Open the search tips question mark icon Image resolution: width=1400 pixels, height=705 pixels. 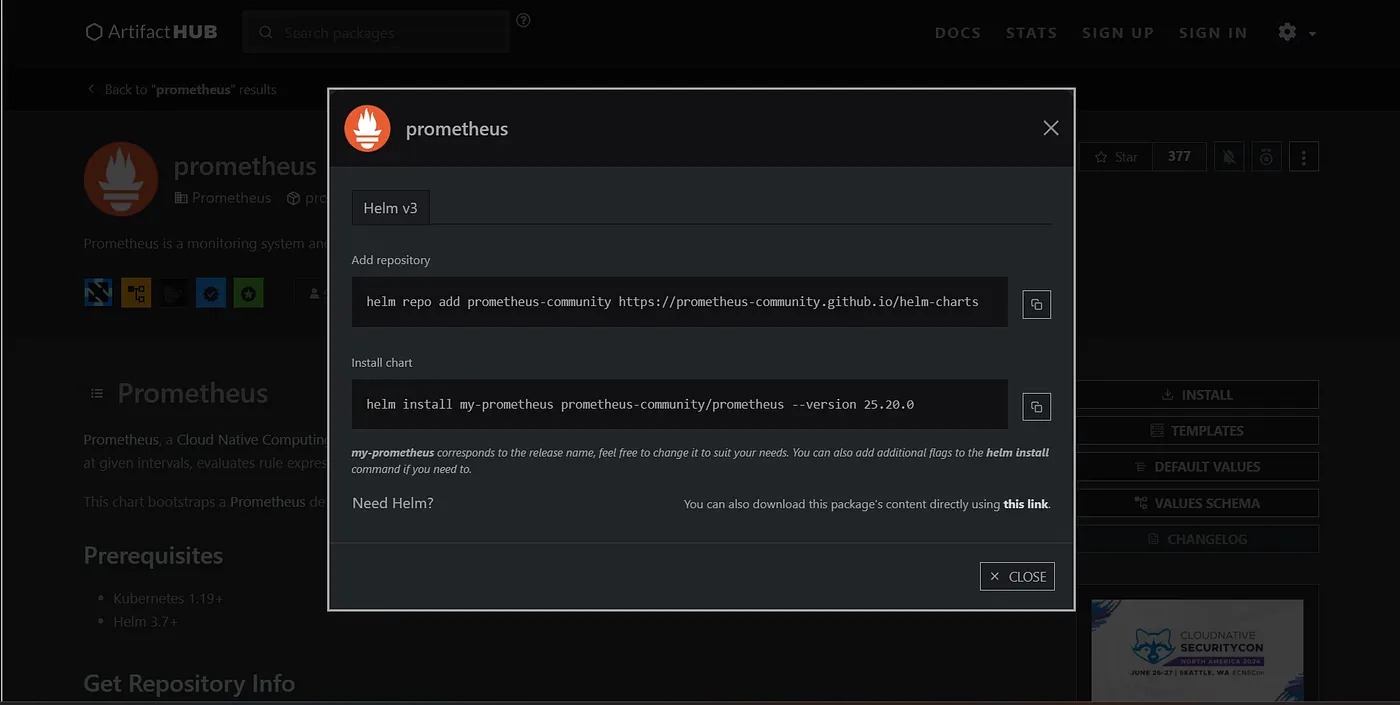[x=523, y=20]
